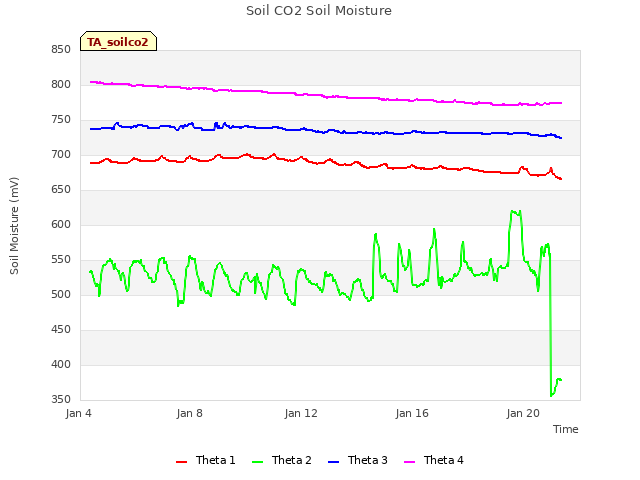
Task: Click the Soil Moisture (mV) axis label
Action: pyautogui.click(x=14, y=226)
